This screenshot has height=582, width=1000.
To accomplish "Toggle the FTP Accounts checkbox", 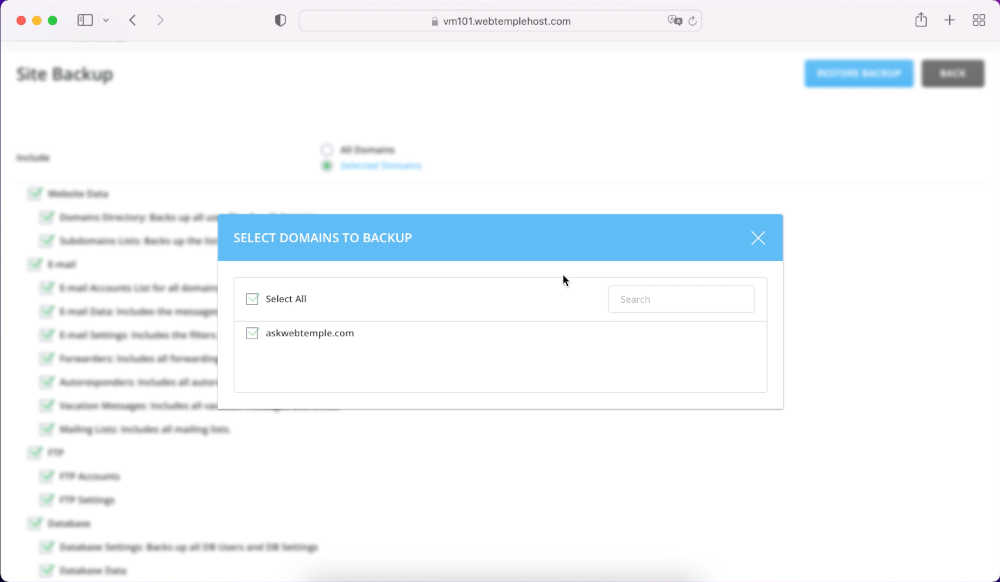I will coord(47,476).
